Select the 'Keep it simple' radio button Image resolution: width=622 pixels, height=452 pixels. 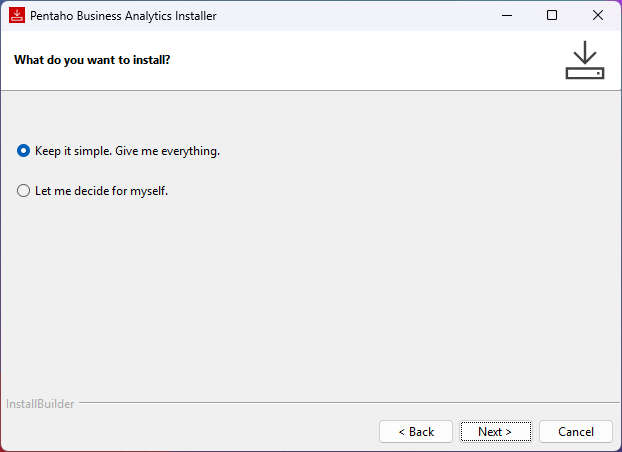coord(24,151)
